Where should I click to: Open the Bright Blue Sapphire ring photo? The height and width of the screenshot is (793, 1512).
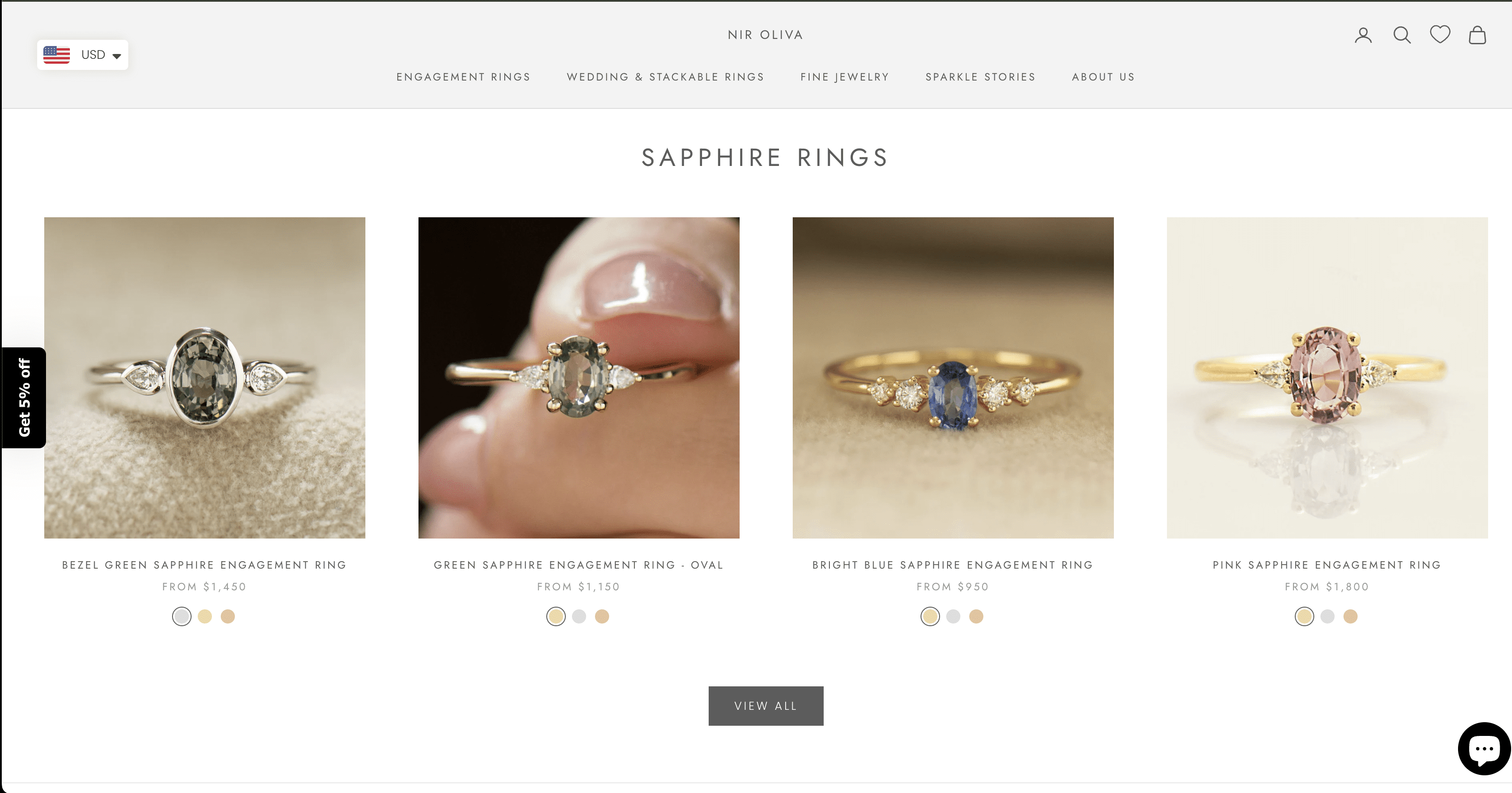pyautogui.click(x=952, y=377)
